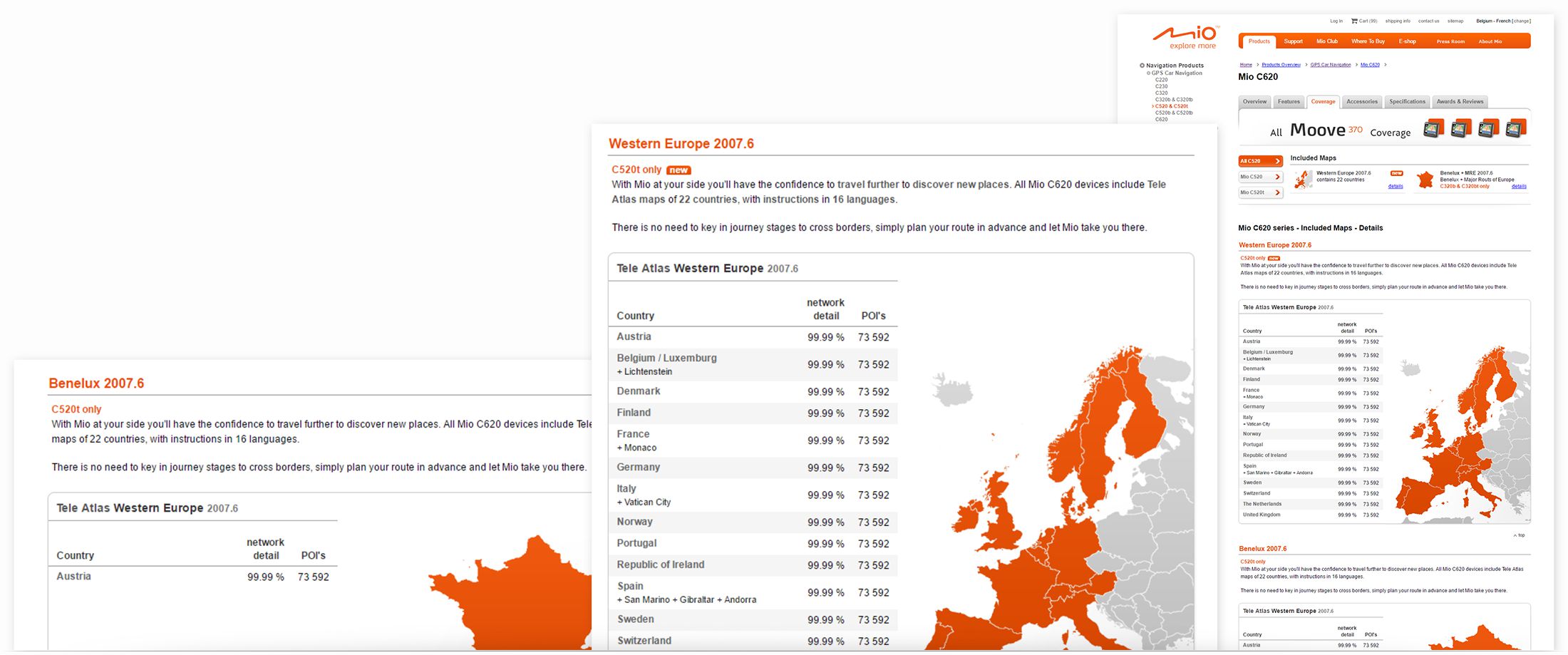Select C320 in the sidebar tree

point(1161,93)
